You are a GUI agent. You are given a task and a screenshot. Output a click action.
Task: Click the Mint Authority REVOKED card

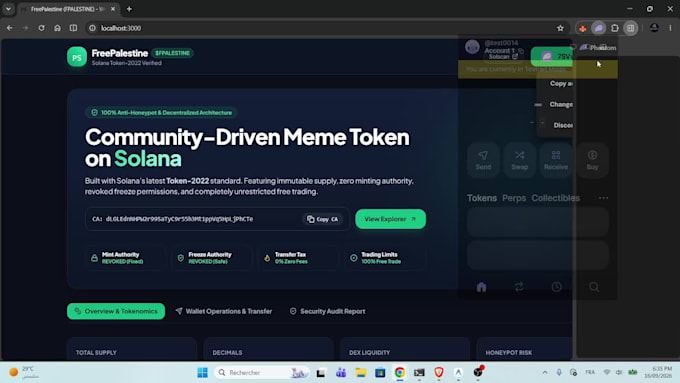125,258
